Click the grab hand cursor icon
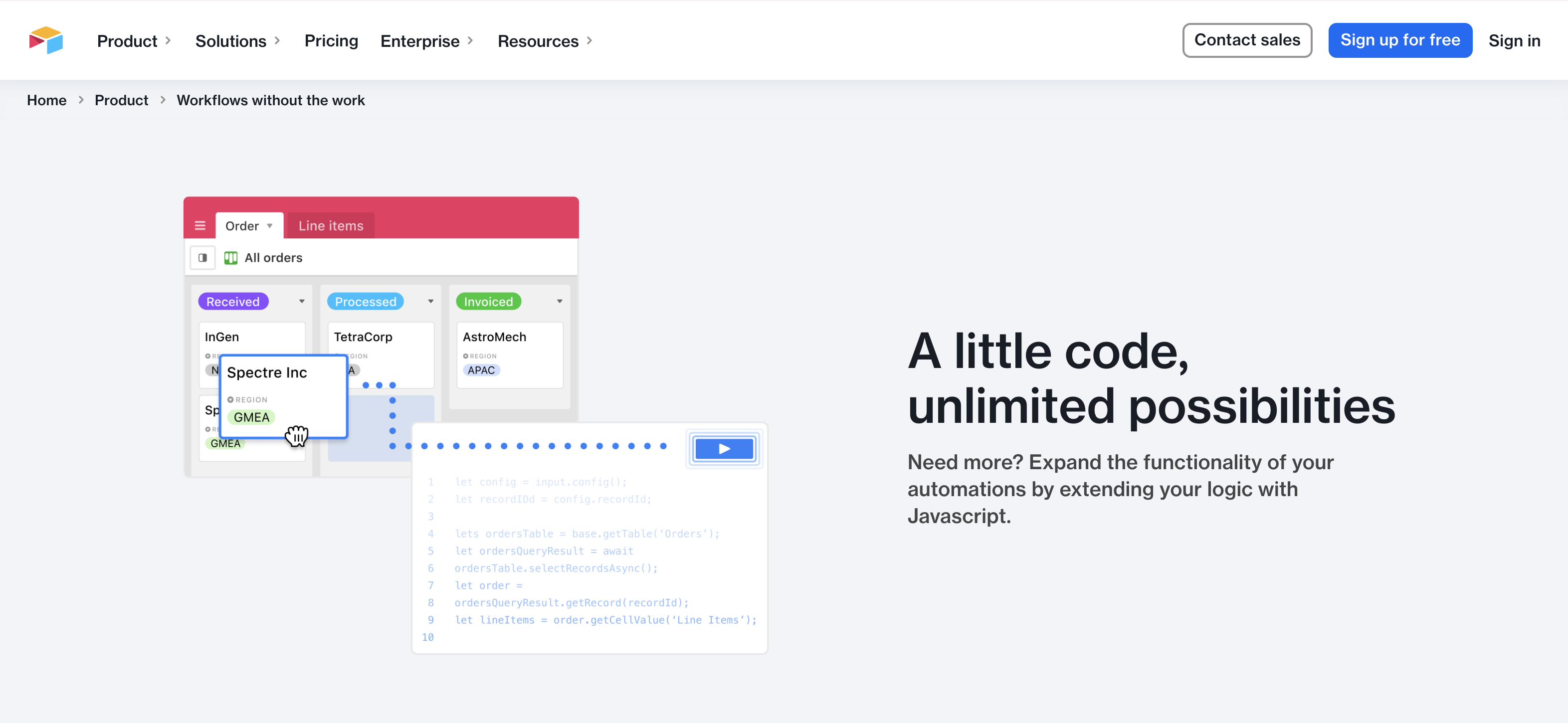The height and width of the screenshot is (723, 1568). (297, 436)
